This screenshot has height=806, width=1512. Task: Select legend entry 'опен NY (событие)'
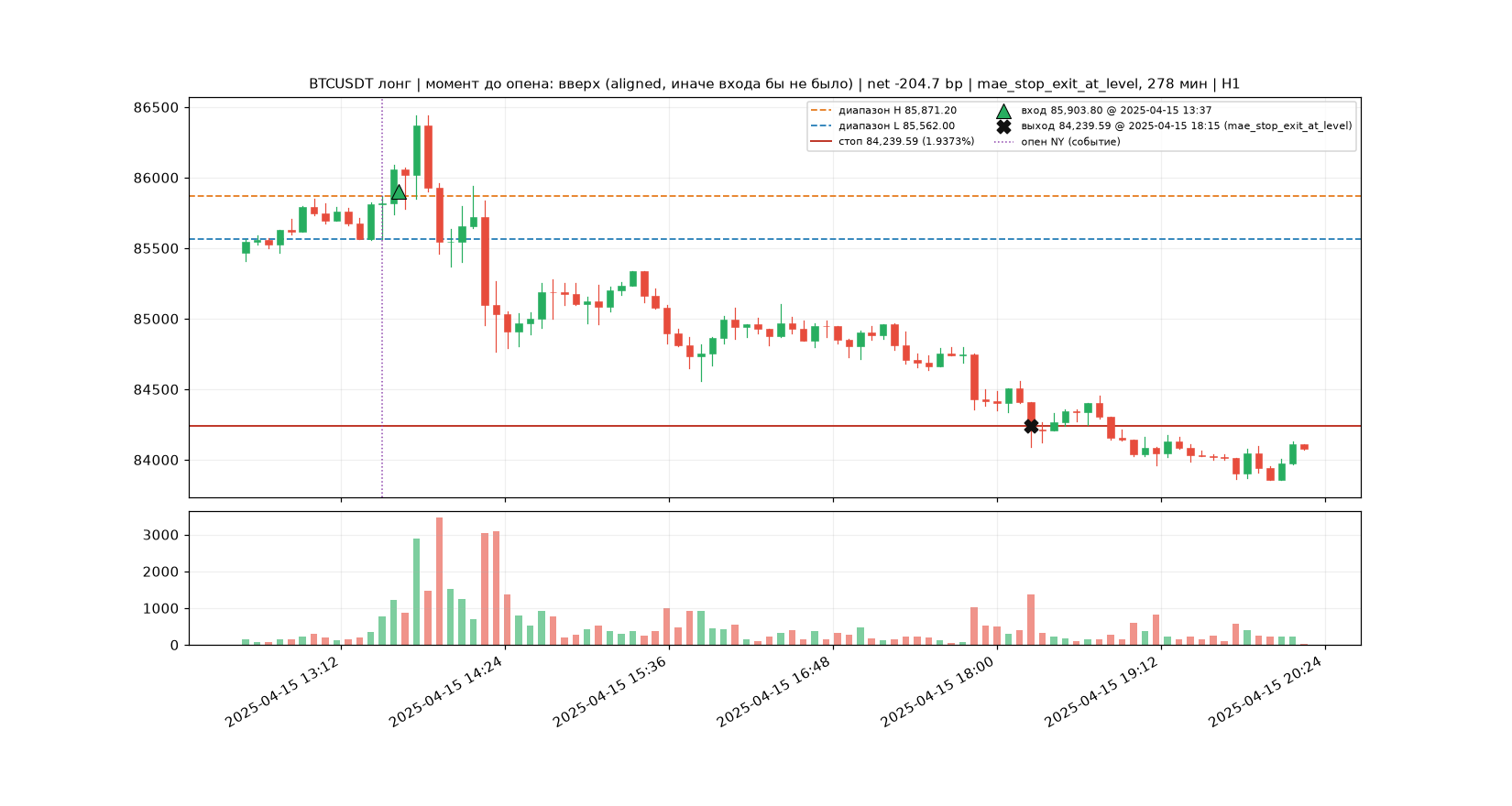pyautogui.click(x=1070, y=142)
